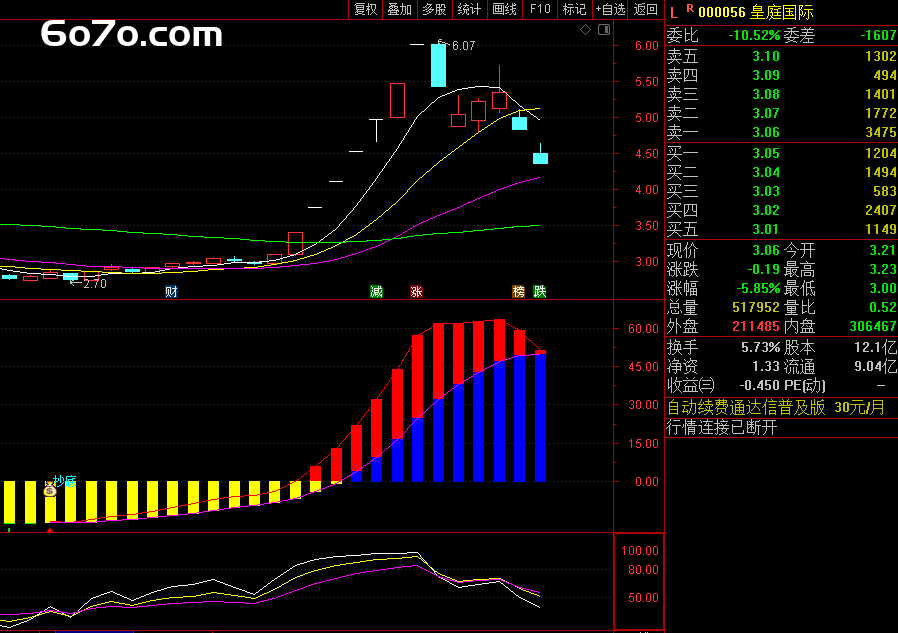Activate the 画线 drawing tool
898x633 pixels.
click(x=505, y=9)
